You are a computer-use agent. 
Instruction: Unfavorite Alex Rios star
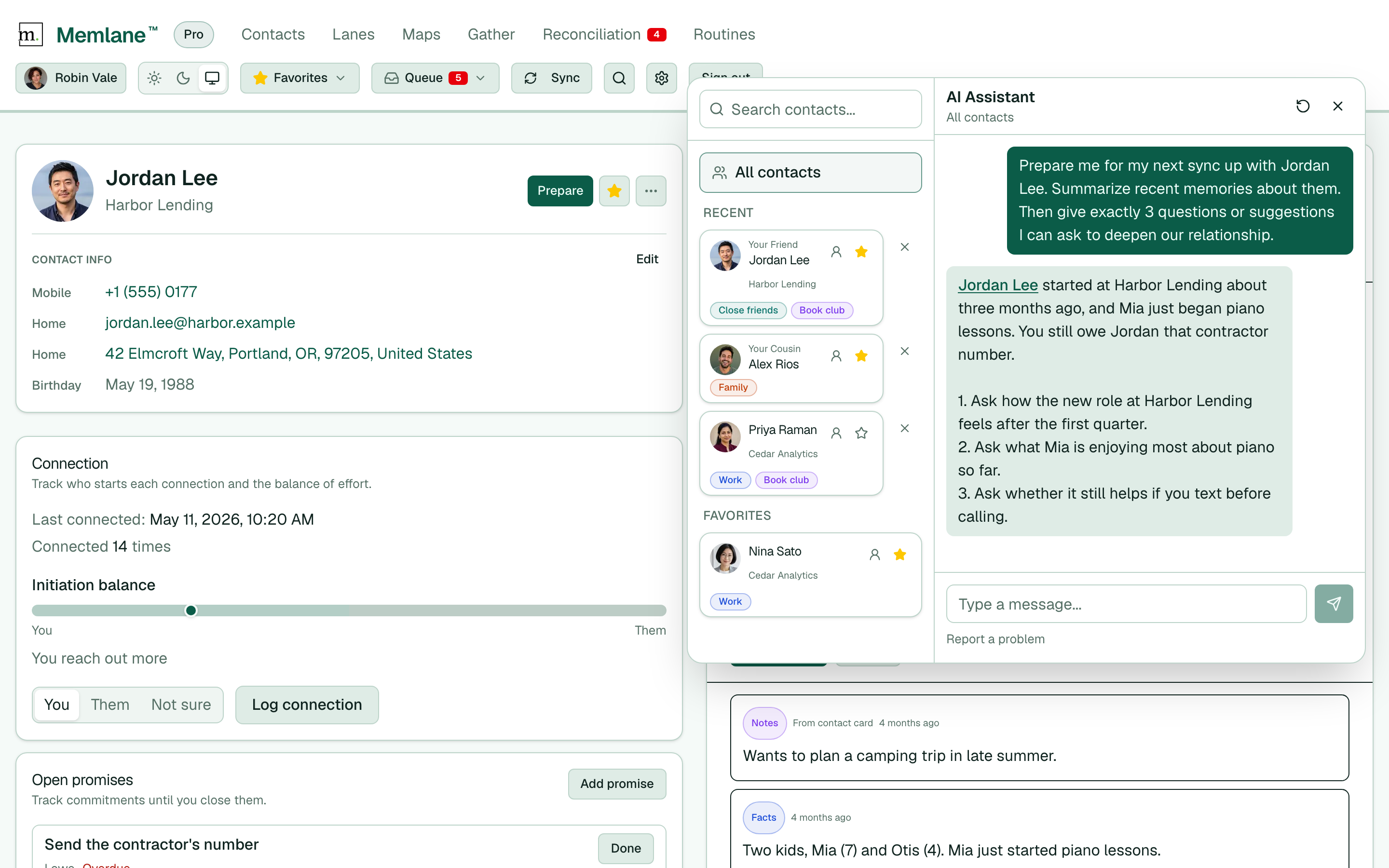point(861,356)
